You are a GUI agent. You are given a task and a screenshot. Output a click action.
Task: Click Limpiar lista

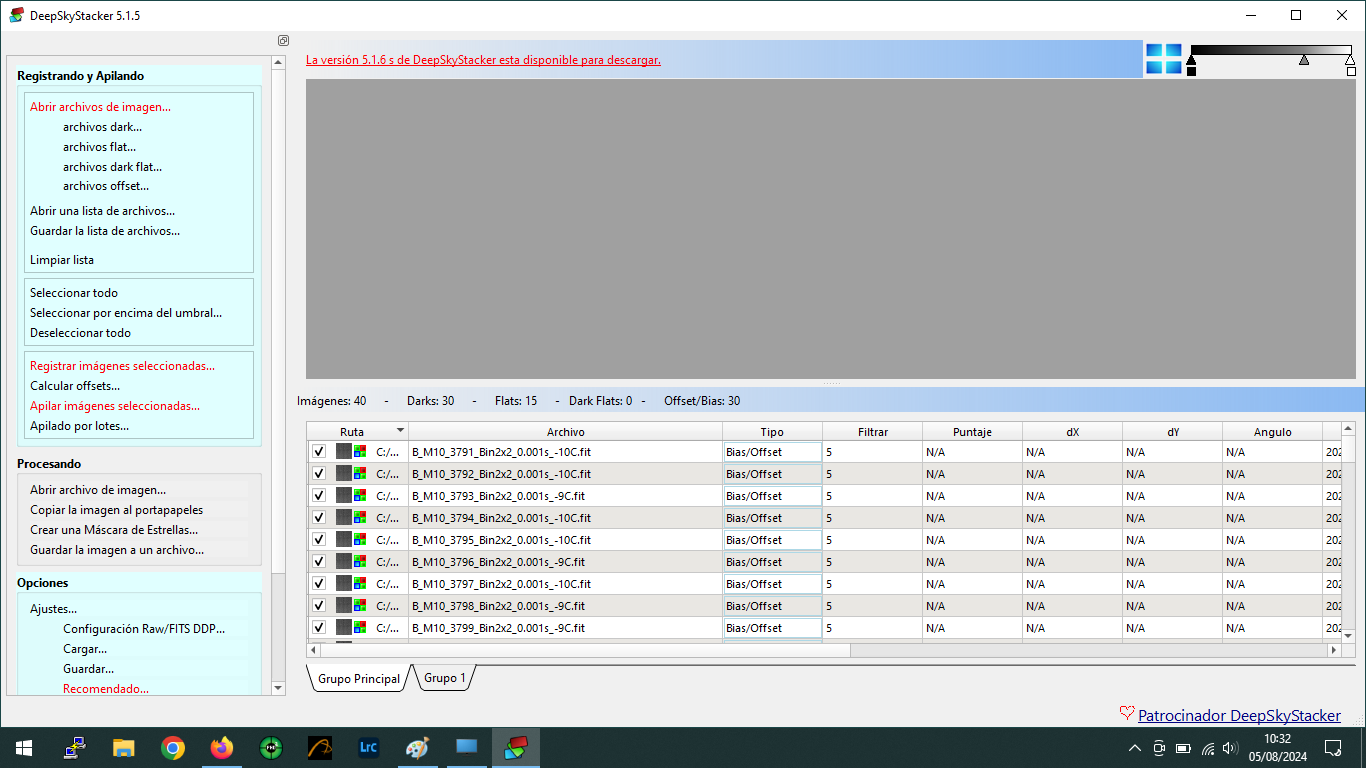pos(62,260)
